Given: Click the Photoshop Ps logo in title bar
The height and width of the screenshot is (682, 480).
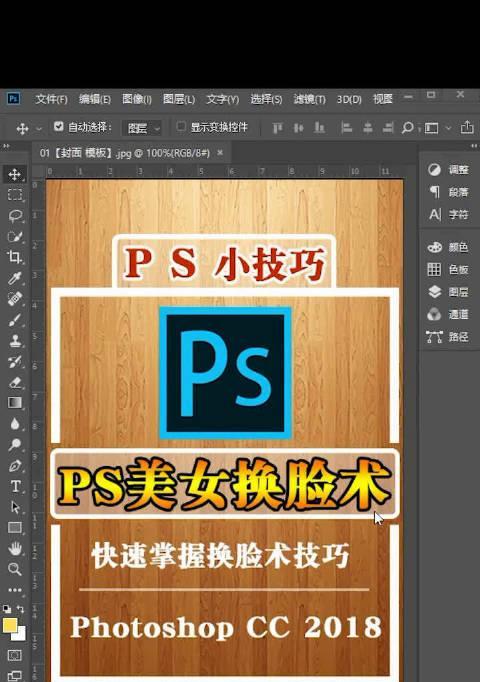Looking at the screenshot, I should 13,99.
